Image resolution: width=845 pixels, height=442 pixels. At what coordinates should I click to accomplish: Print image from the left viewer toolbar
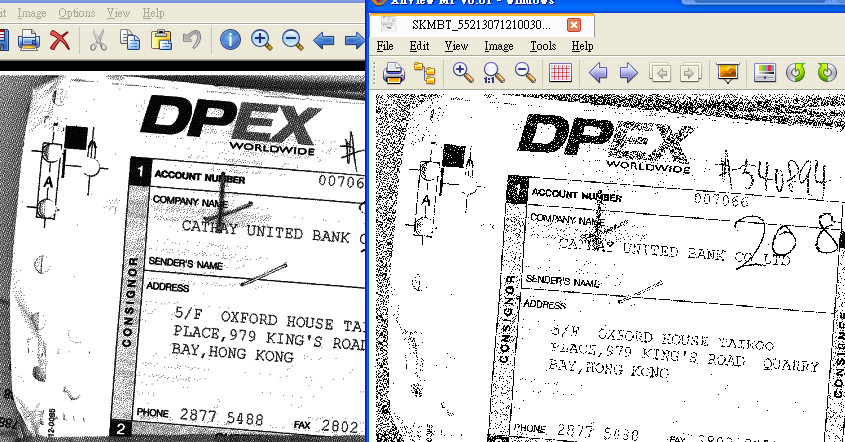click(29, 40)
